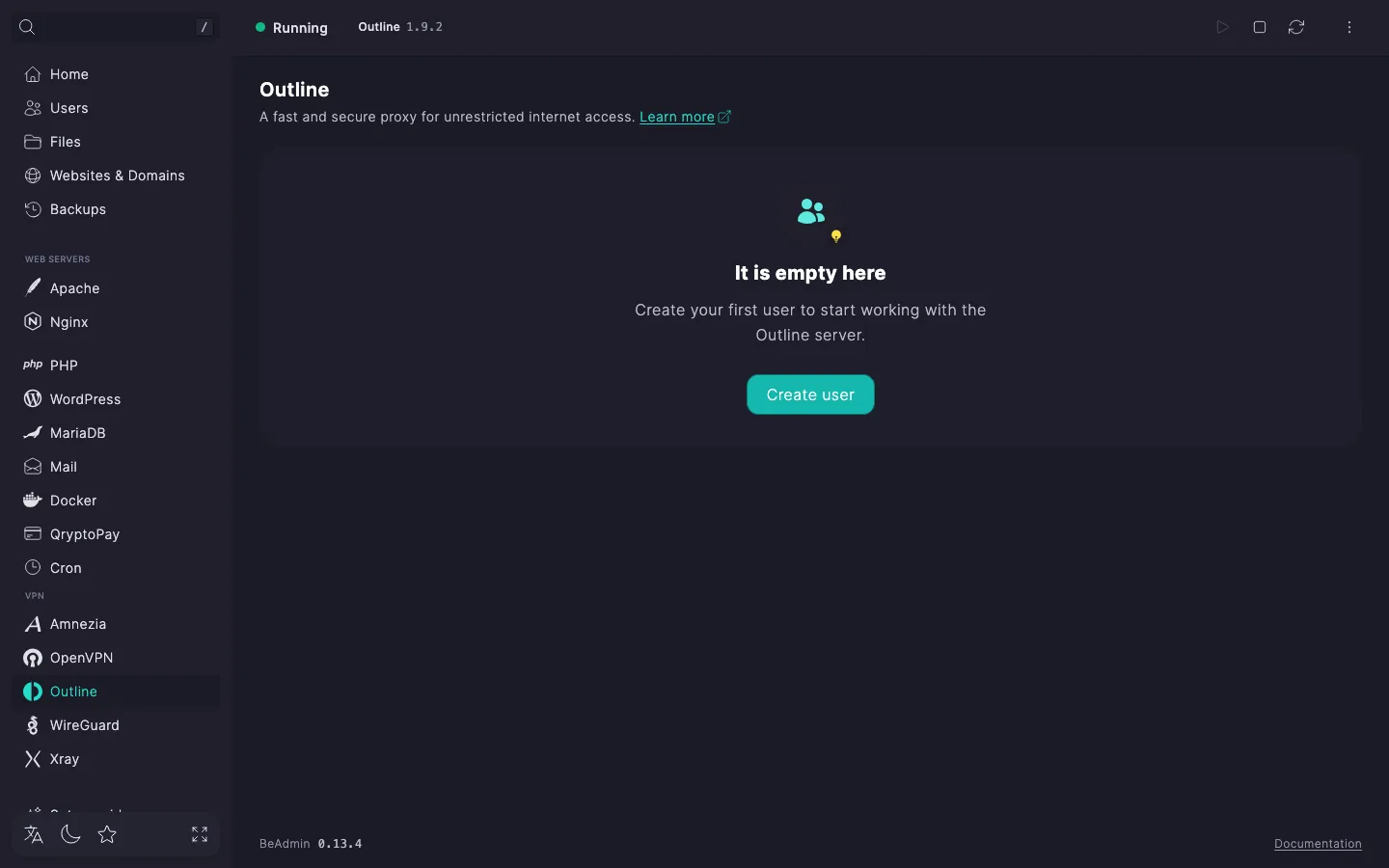Click the Outline logo icon in sidebar
The image size is (1389, 868).
coord(33,692)
